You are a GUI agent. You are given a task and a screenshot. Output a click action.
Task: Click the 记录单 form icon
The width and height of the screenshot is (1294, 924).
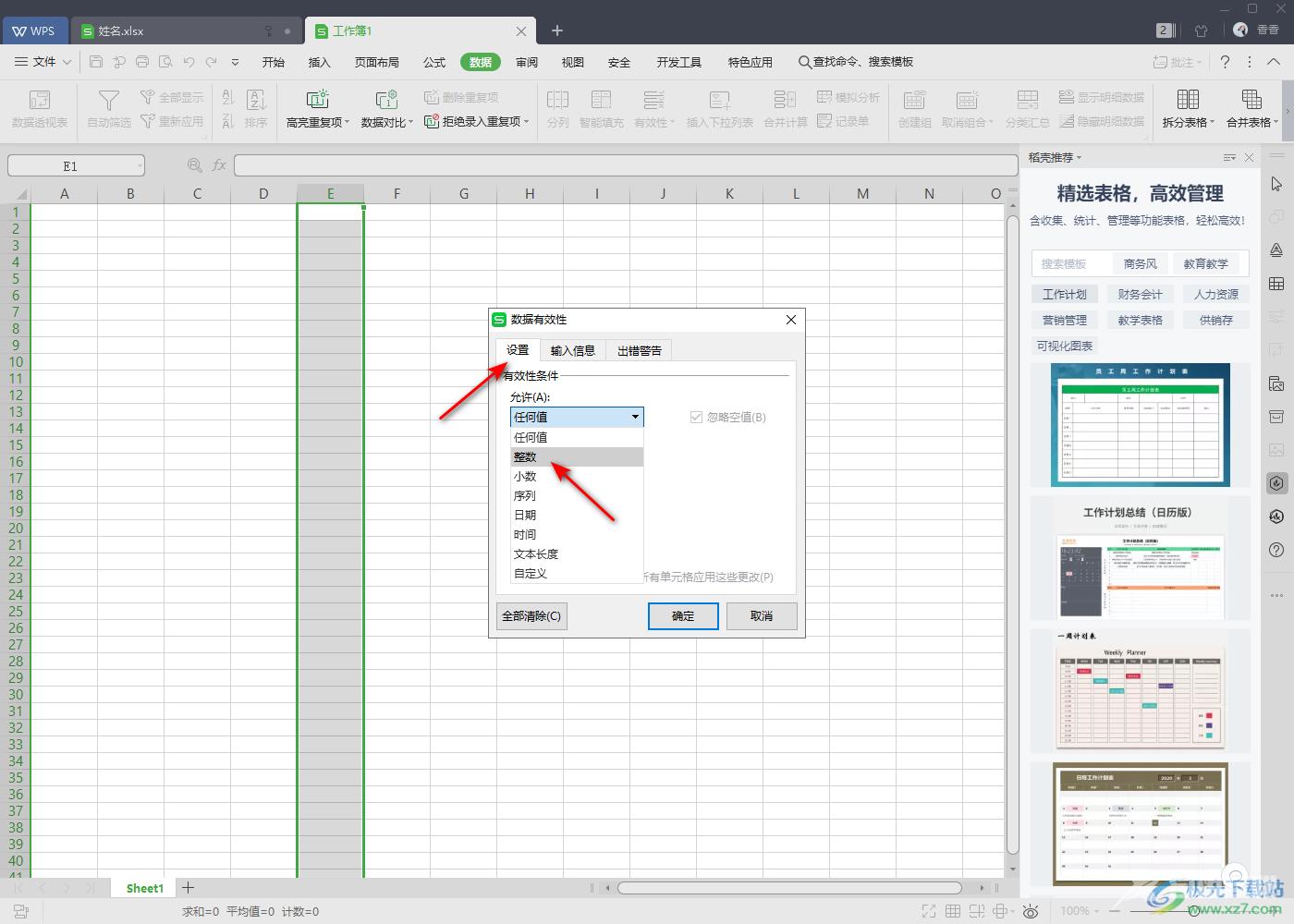click(x=824, y=121)
